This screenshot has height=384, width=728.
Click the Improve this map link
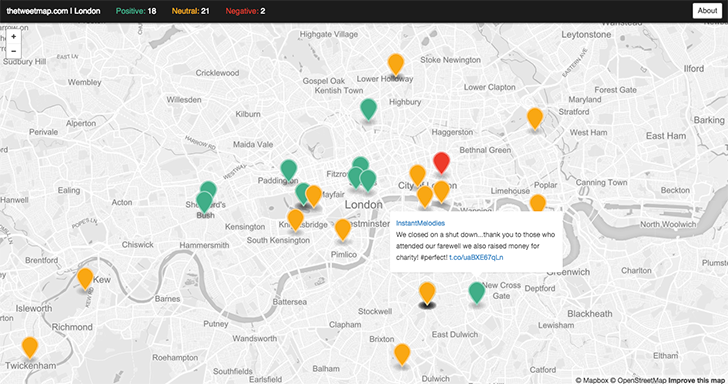(696, 380)
